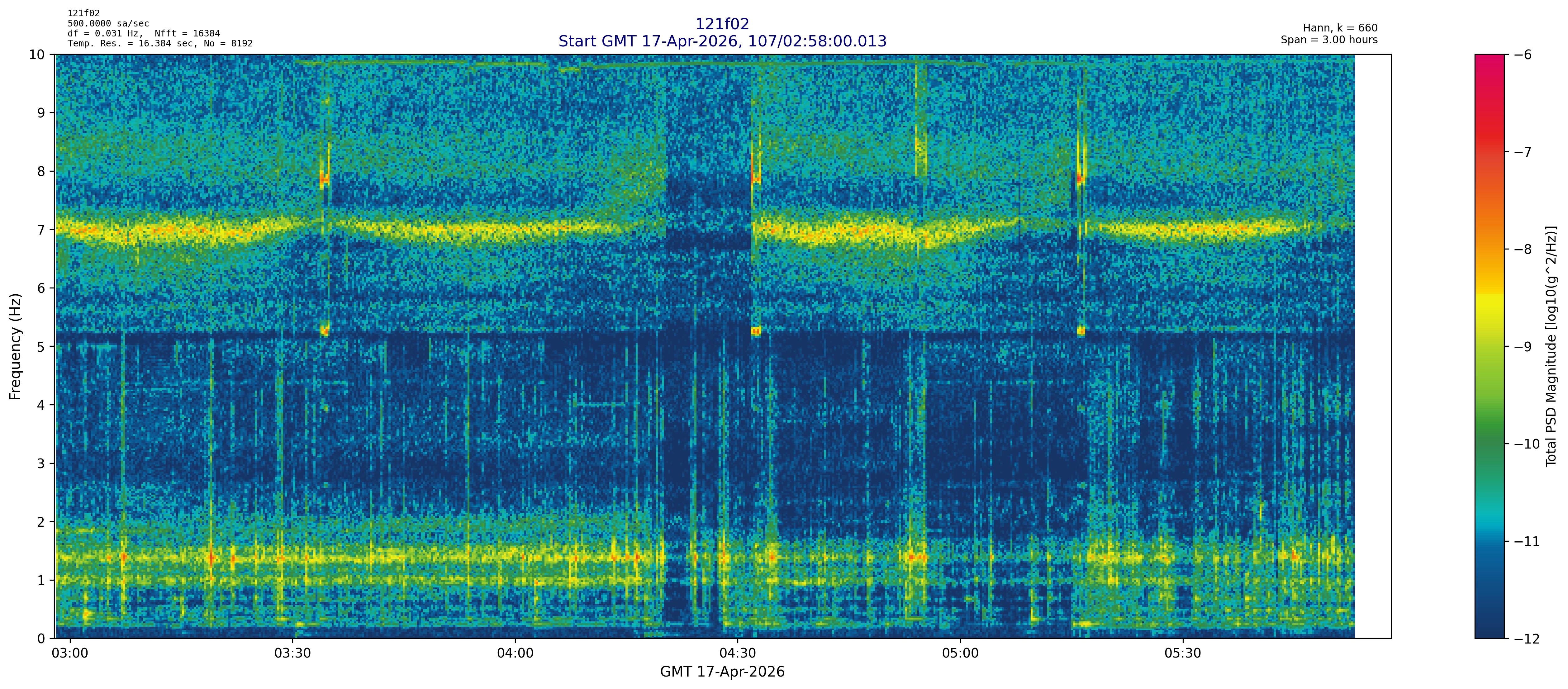Click the plot title '121f02'
This screenshot has width=1568, height=689.
pyautogui.click(x=722, y=24)
